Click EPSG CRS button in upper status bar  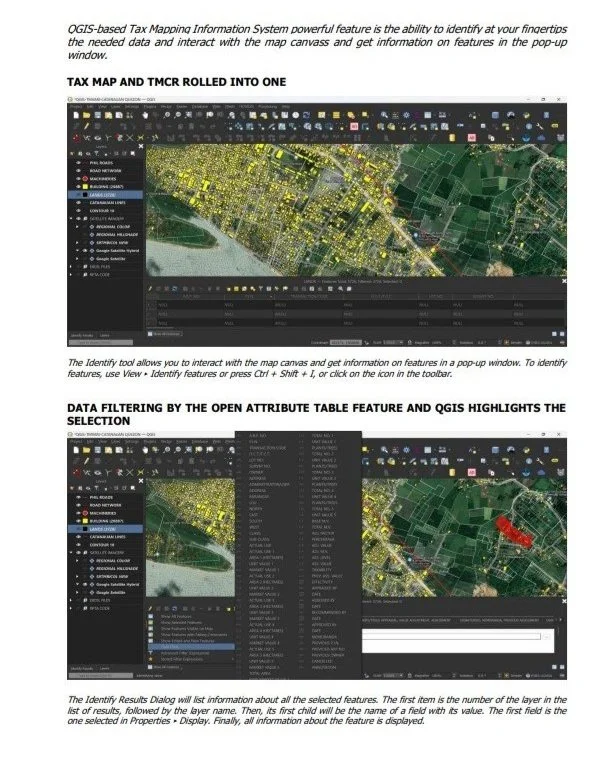pyautogui.click(x=539, y=342)
